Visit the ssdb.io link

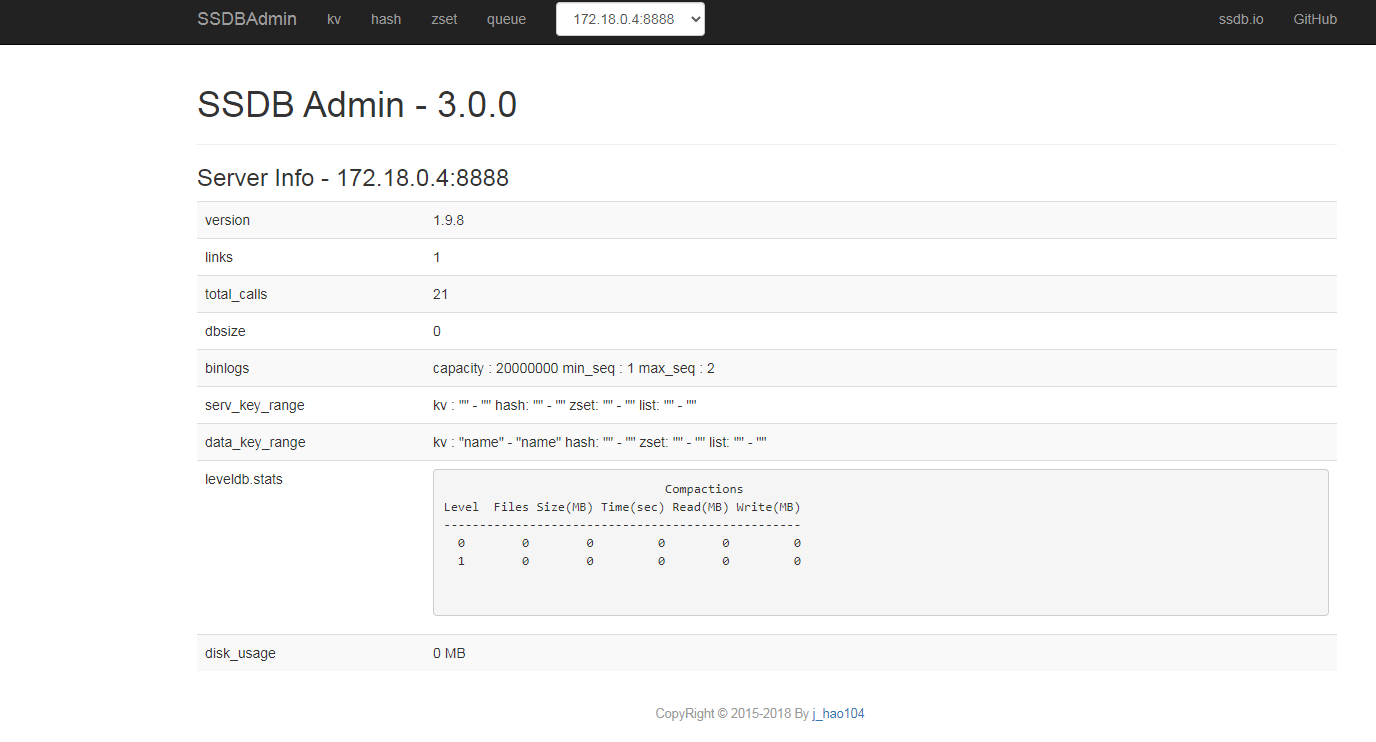1241,19
